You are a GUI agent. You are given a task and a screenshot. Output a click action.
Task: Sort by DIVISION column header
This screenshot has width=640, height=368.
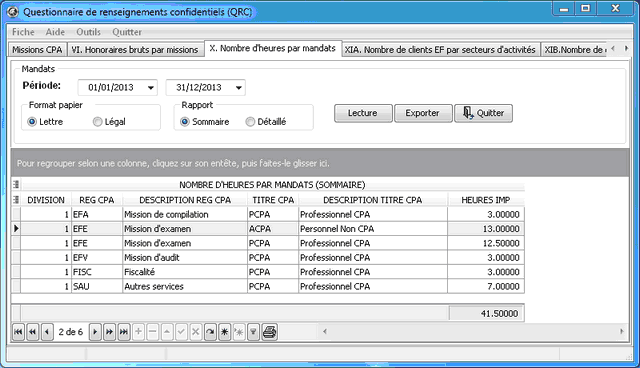click(46, 200)
